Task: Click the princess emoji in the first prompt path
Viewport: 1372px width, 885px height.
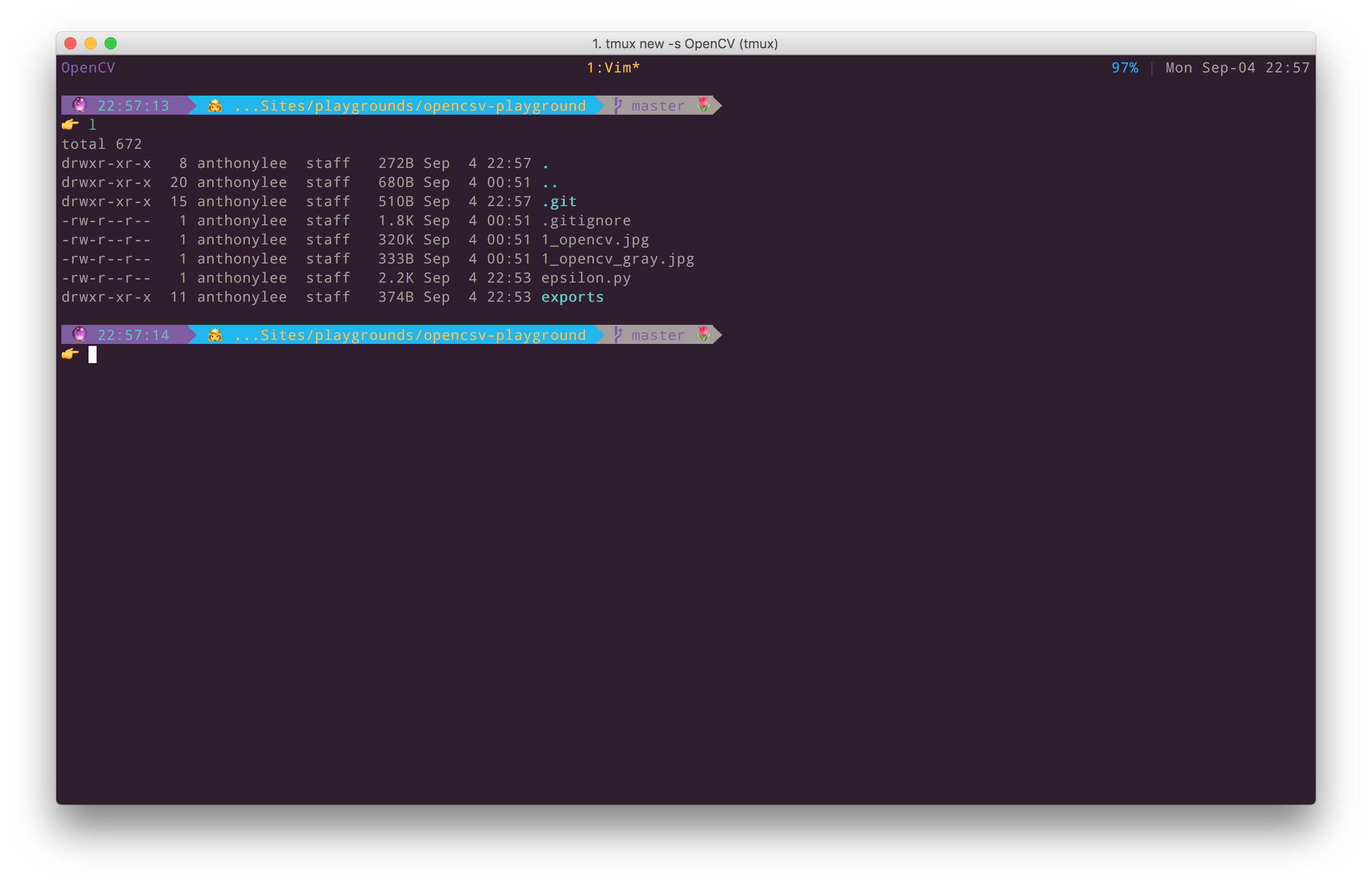Action: point(215,105)
